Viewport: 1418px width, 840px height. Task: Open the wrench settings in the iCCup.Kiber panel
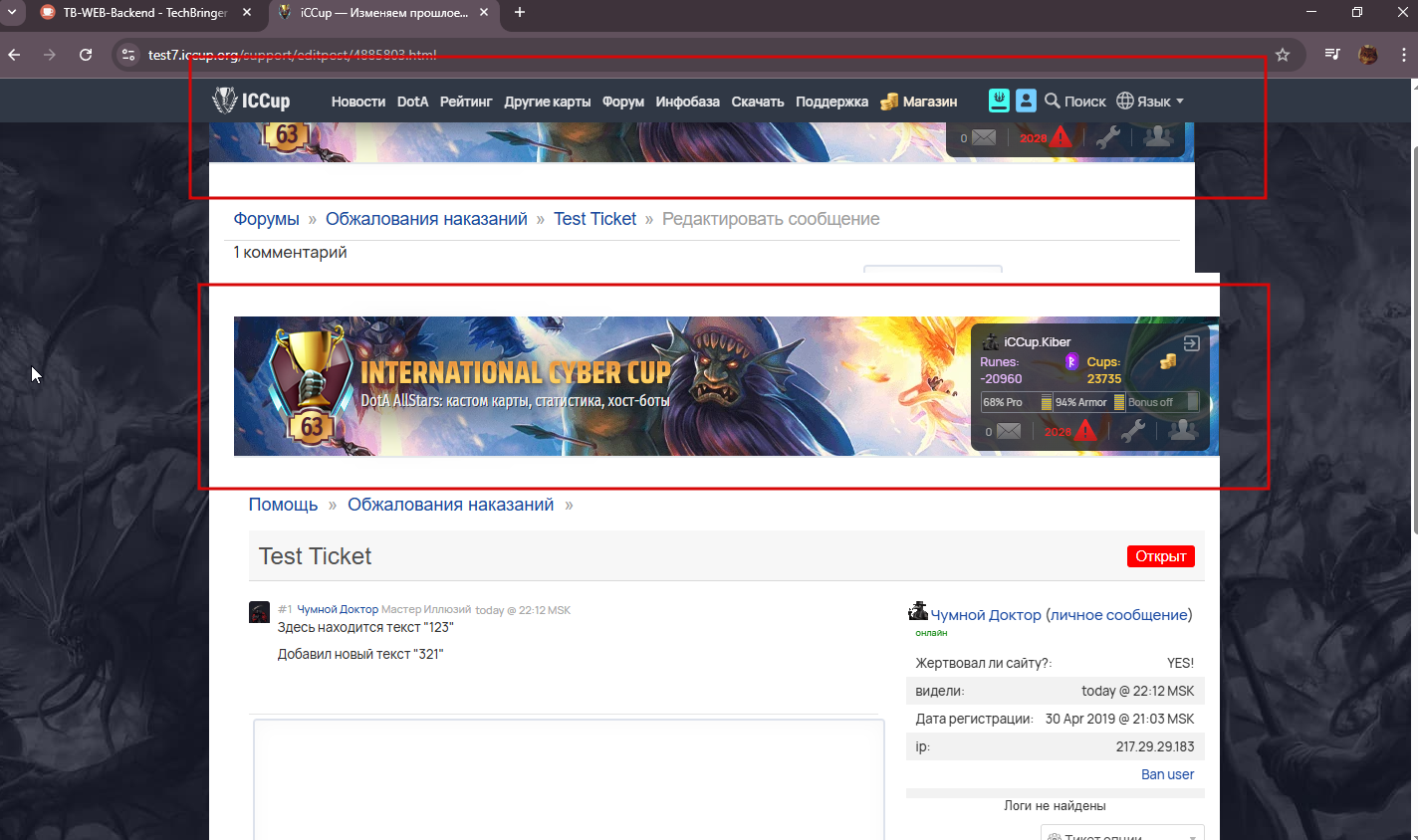[x=1132, y=430]
